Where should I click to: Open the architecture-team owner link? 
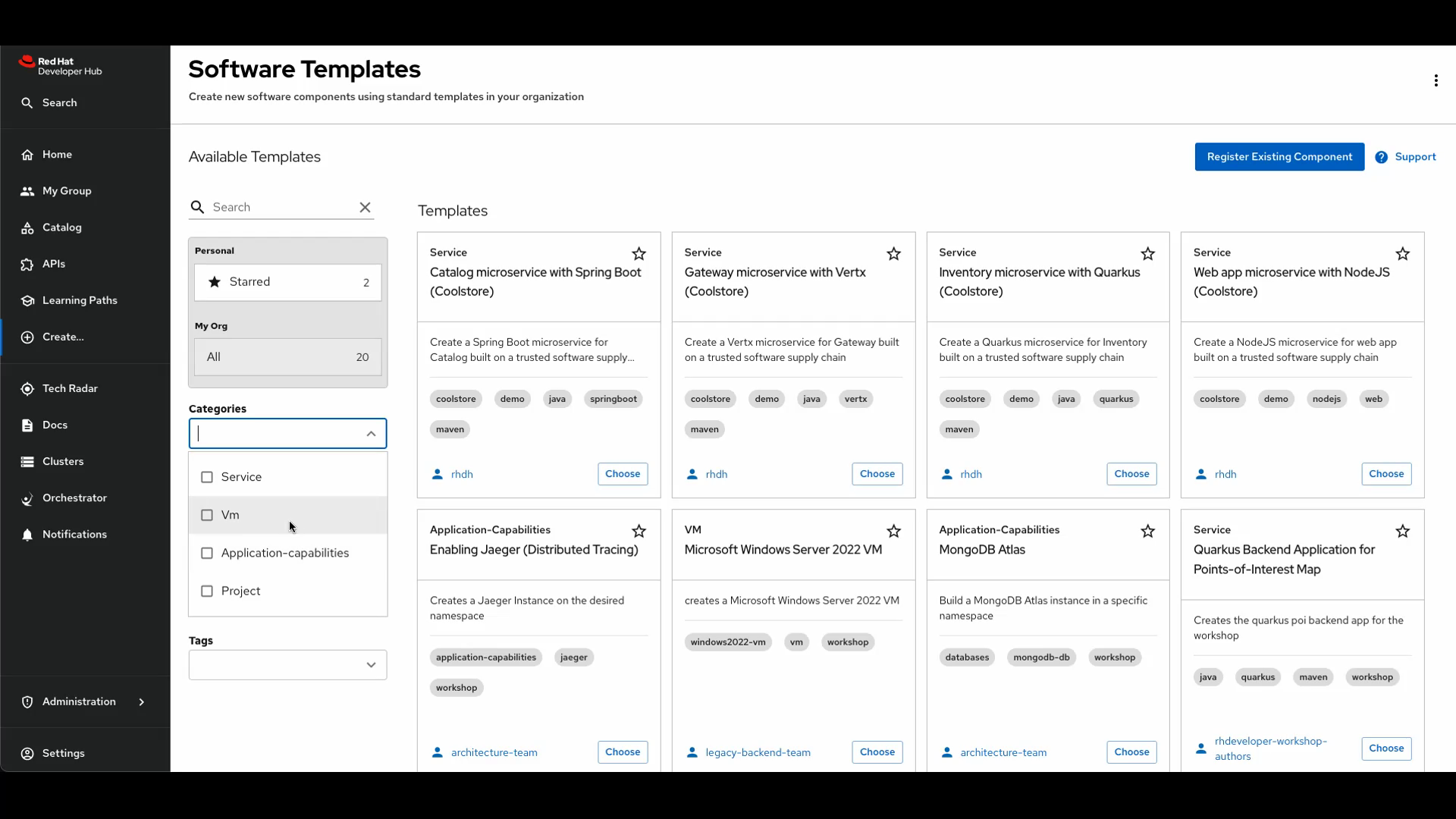(x=494, y=752)
